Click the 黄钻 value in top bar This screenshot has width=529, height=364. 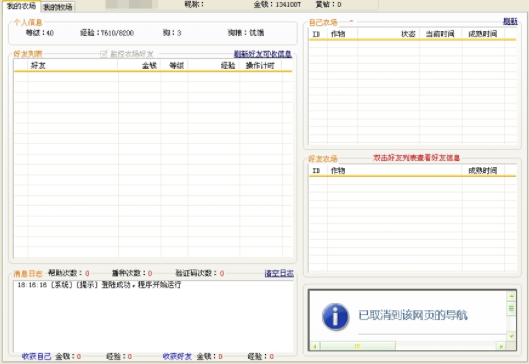coord(328,4)
